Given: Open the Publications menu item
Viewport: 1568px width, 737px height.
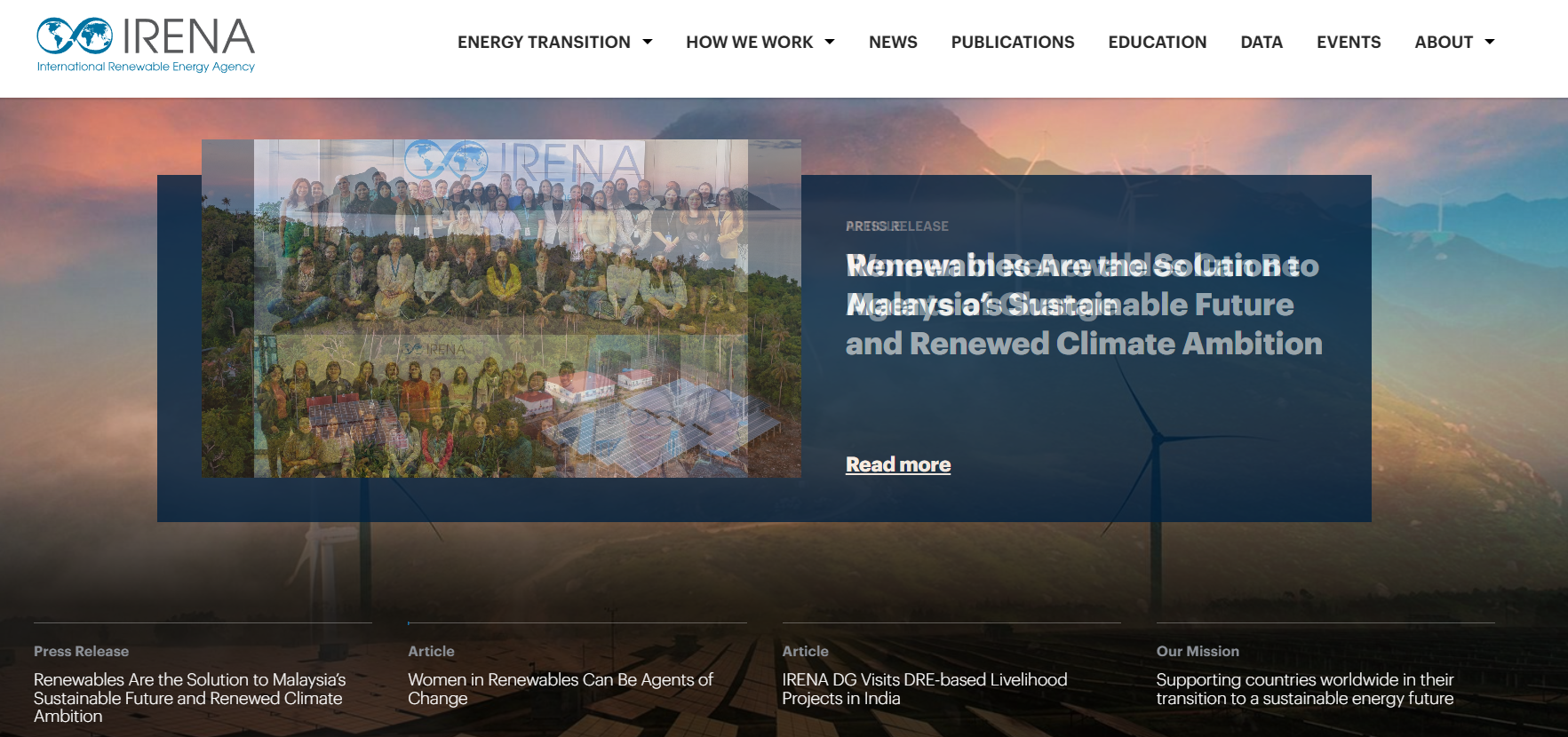Looking at the screenshot, I should [1012, 42].
